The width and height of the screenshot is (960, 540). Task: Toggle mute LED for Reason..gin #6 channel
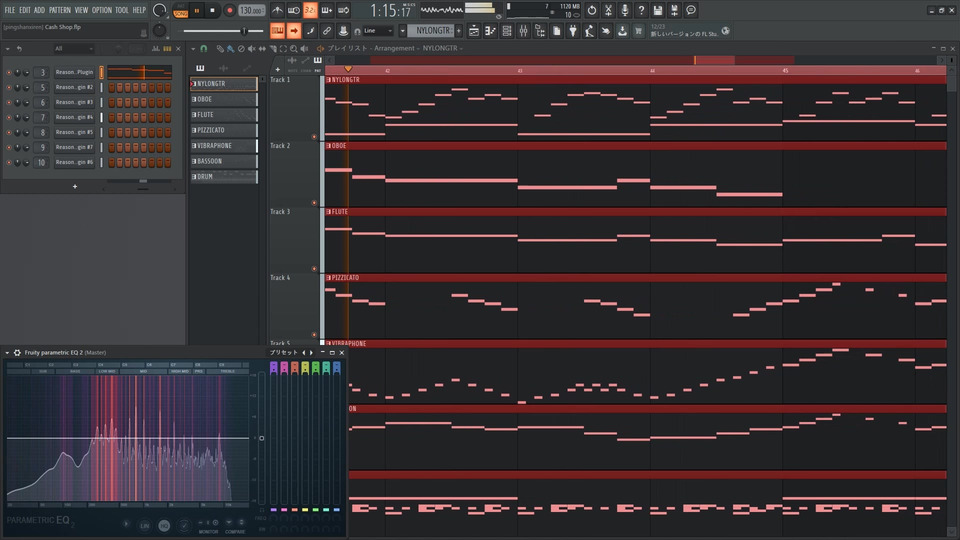(9, 163)
